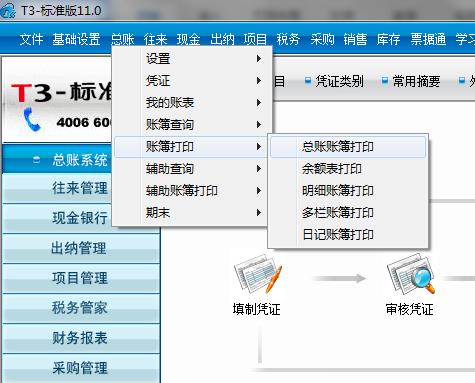Open 采购管理 in the sidebar

coord(81,368)
